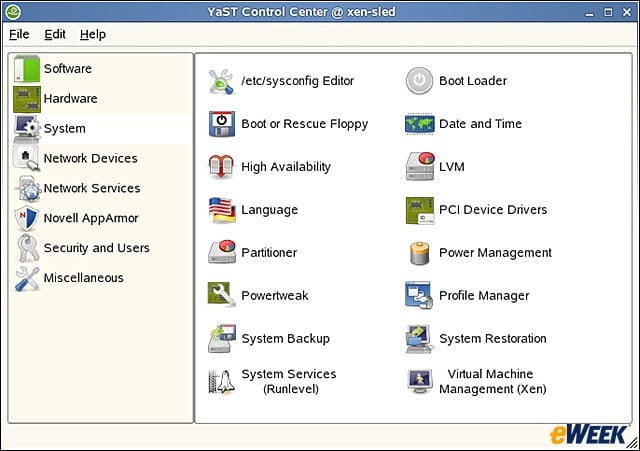This screenshot has height=451, width=640.
Task: Click the Miscellaneous label
Action: 84,278
